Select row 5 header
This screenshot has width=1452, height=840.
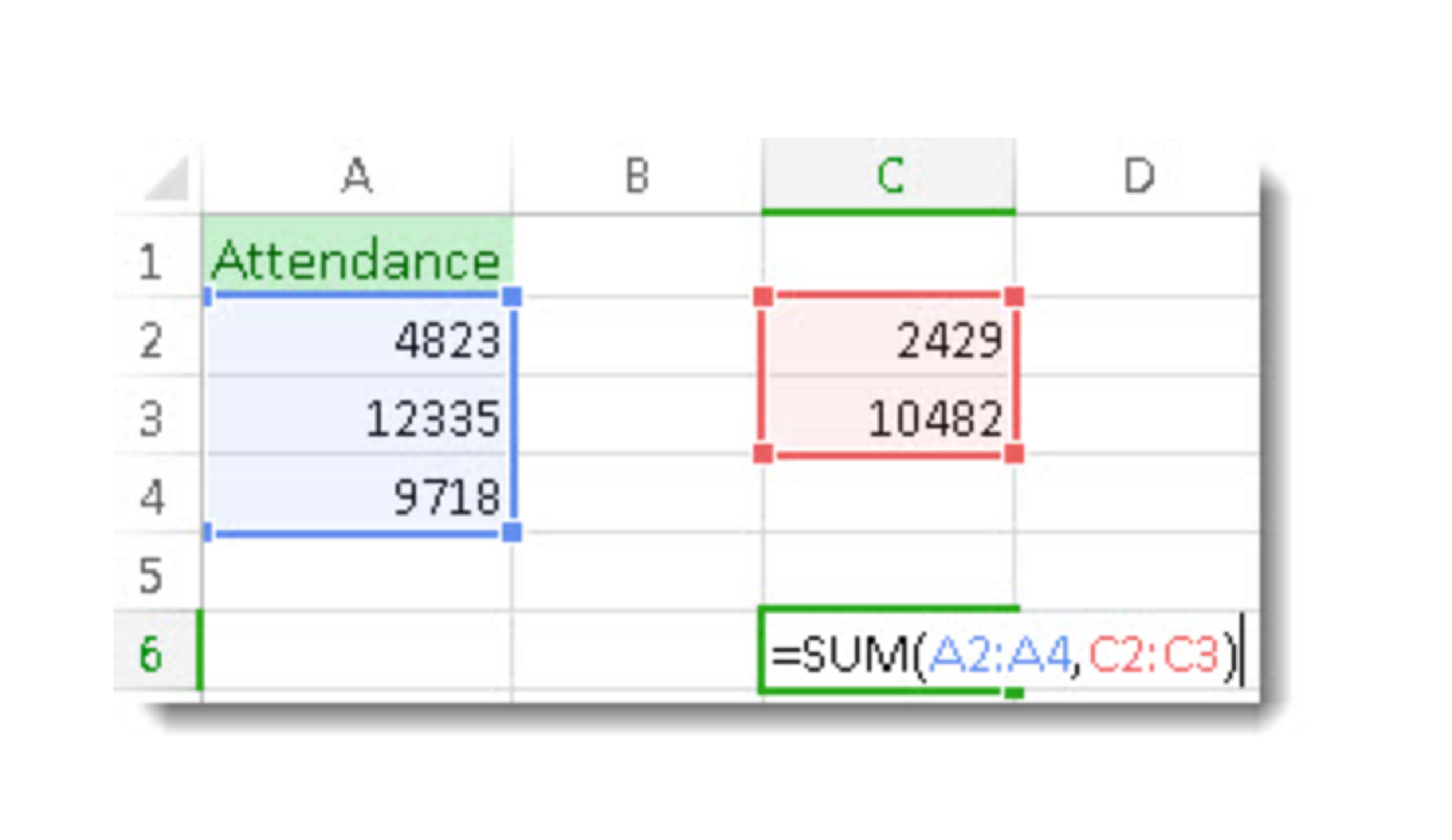click(151, 575)
